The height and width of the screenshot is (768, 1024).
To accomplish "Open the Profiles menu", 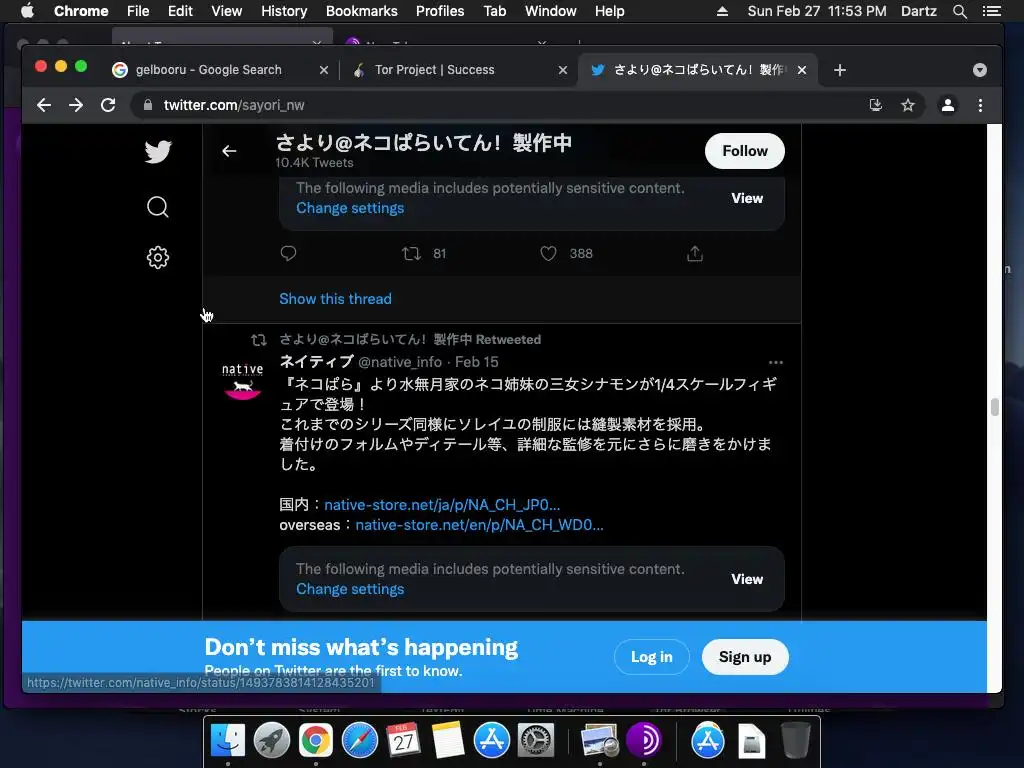I will tap(440, 11).
